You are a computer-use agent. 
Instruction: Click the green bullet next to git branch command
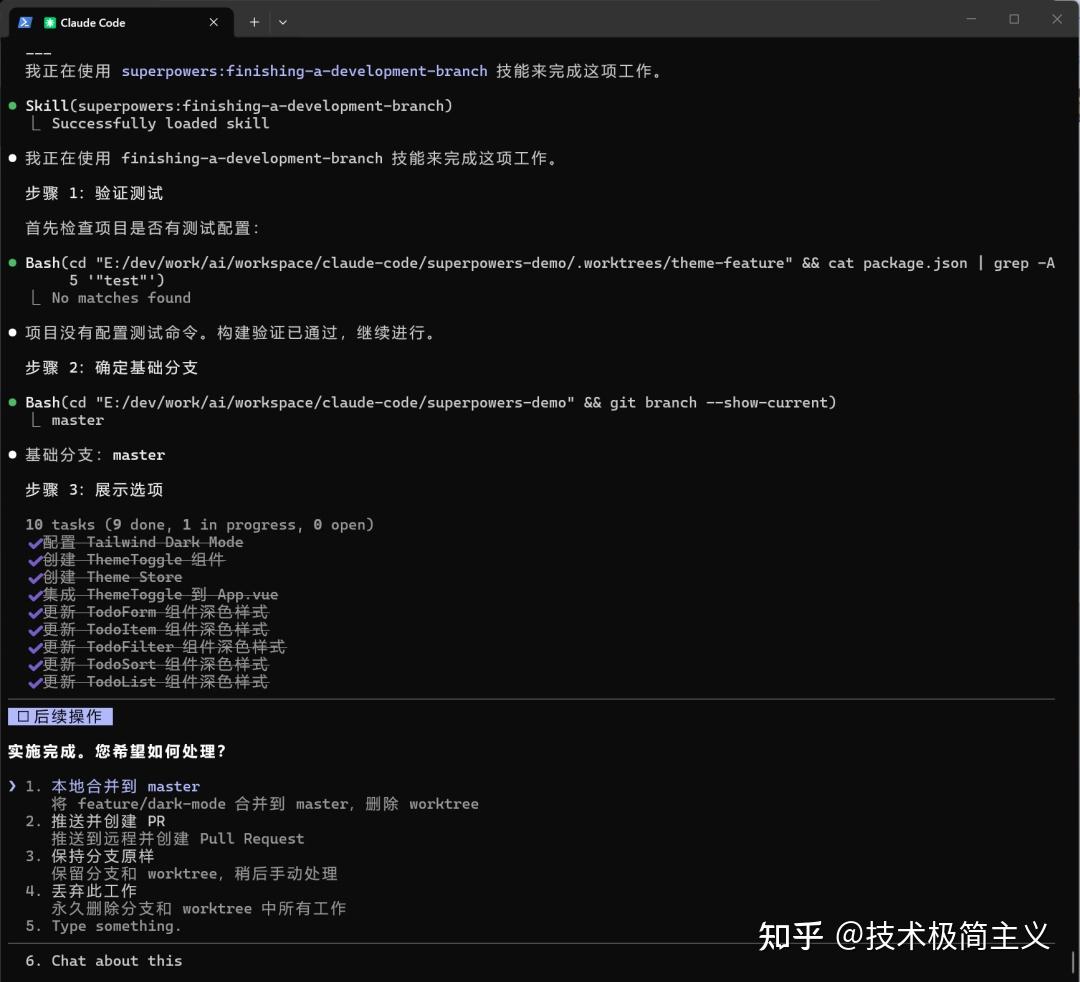[x=12, y=402]
